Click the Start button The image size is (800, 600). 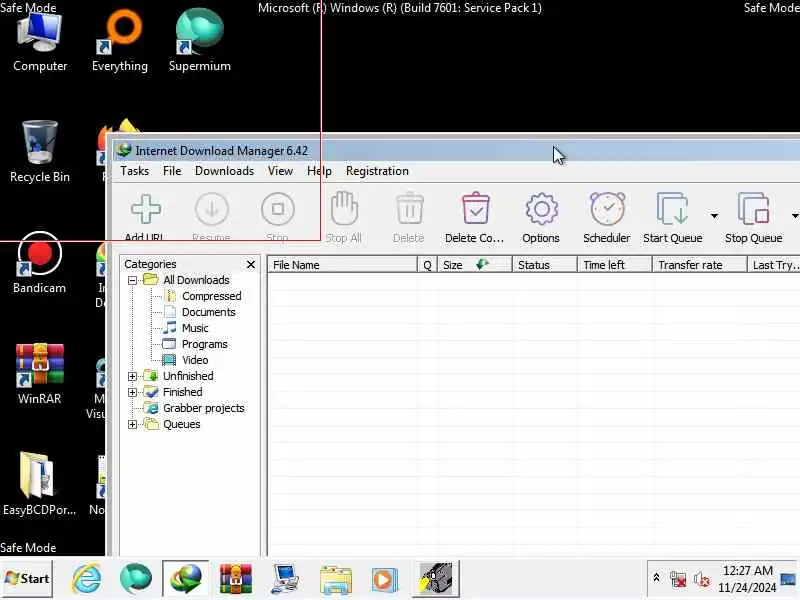[x=27, y=579]
